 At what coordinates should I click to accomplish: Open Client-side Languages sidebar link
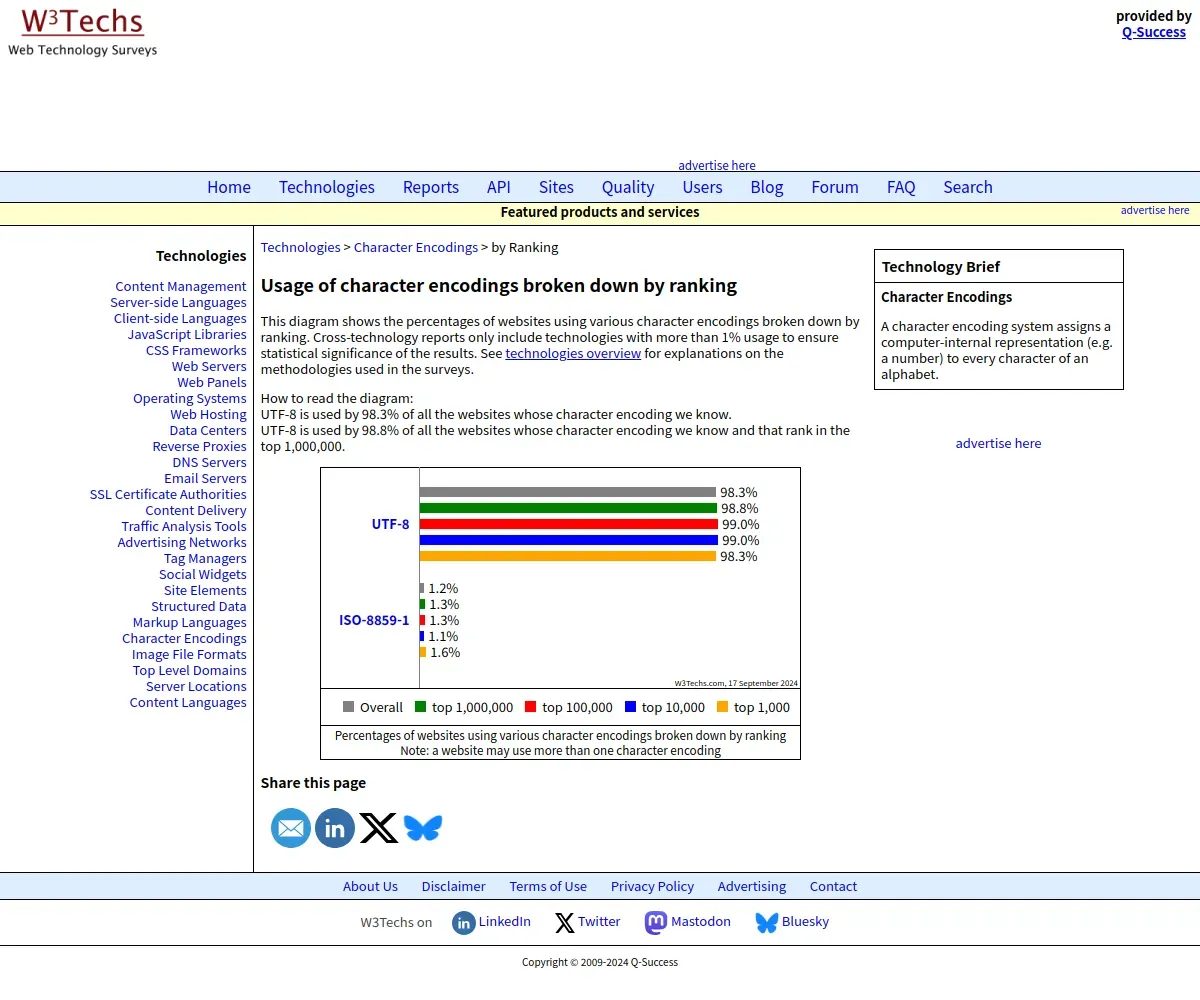pyautogui.click(x=180, y=318)
